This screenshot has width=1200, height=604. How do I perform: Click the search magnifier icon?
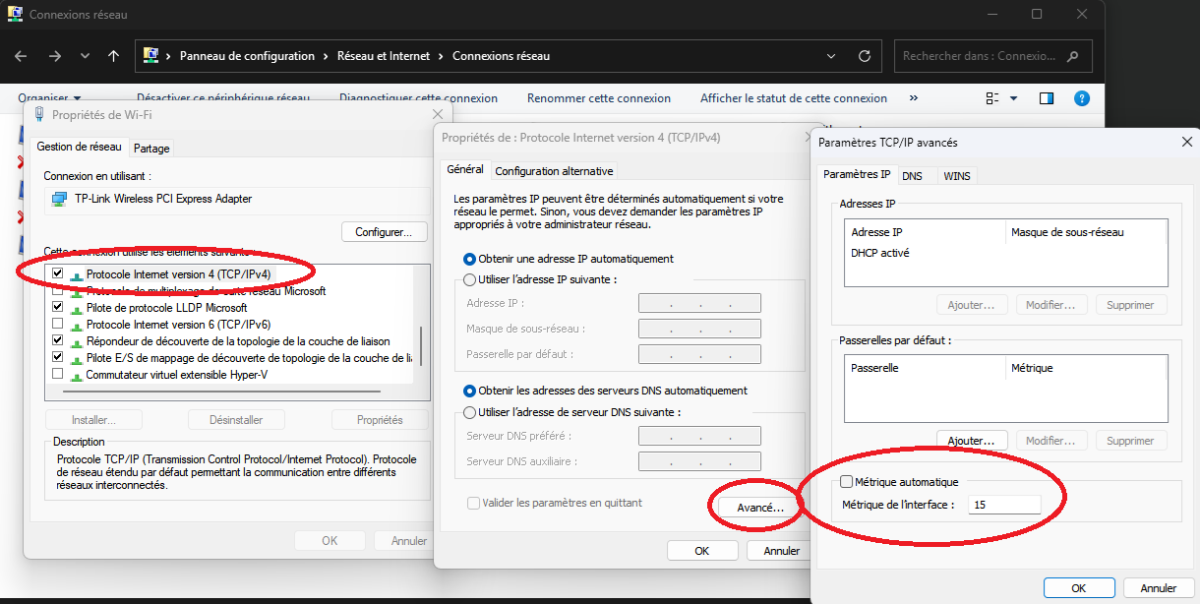[1074, 56]
